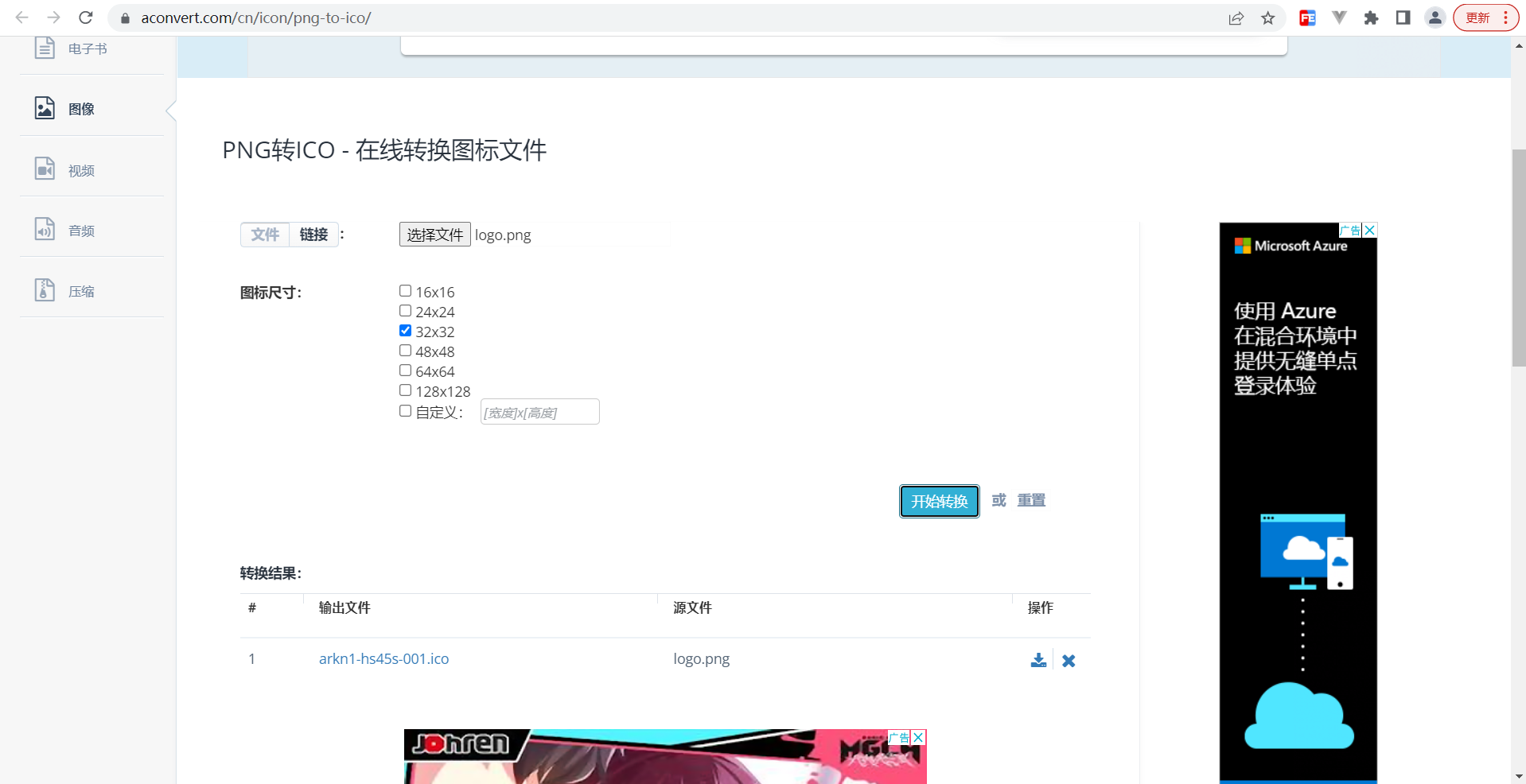Reload the page
This screenshot has width=1526, height=784.
[x=86, y=17]
